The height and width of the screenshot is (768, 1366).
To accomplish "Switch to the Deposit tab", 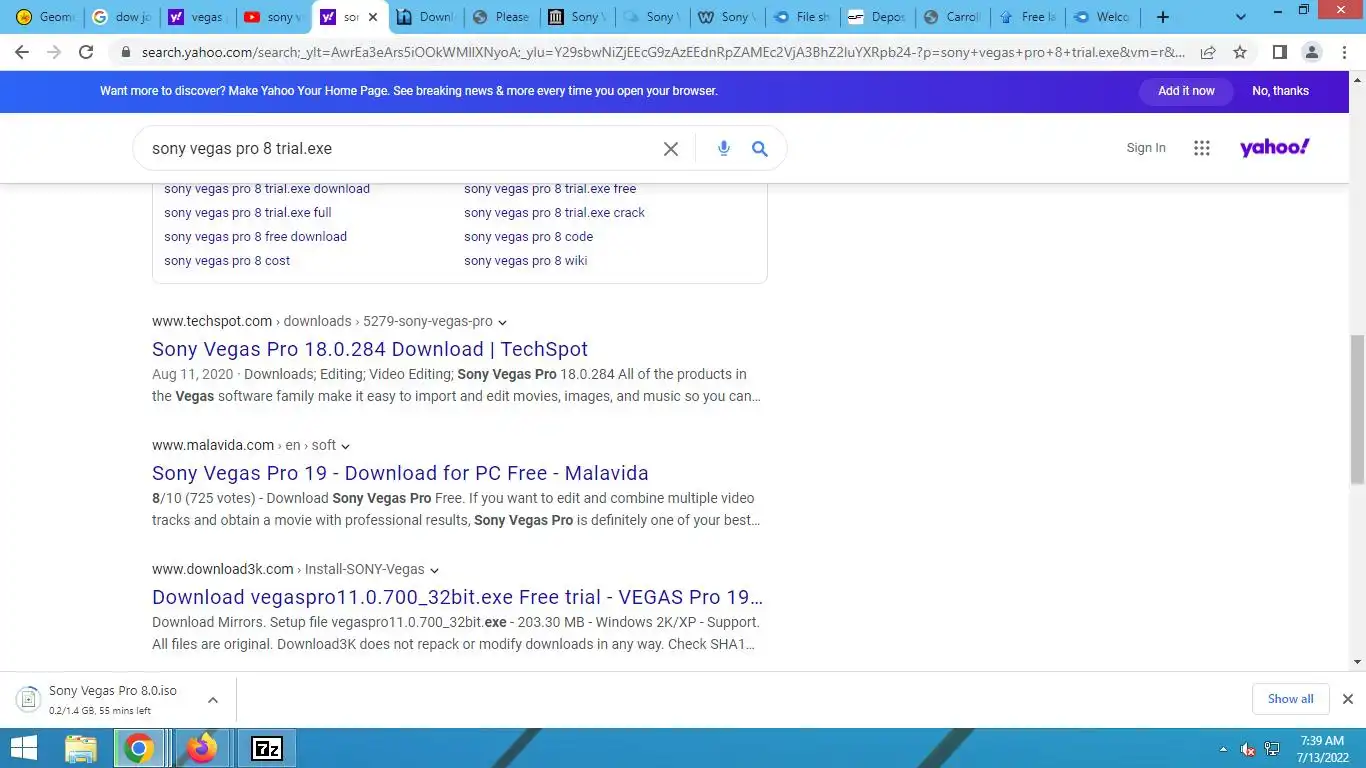I will (x=879, y=17).
